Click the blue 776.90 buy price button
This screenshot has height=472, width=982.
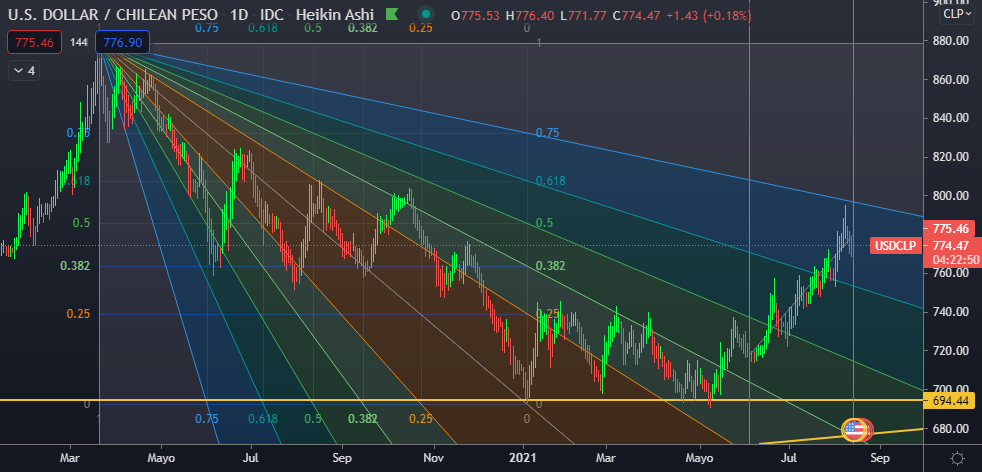(123, 43)
